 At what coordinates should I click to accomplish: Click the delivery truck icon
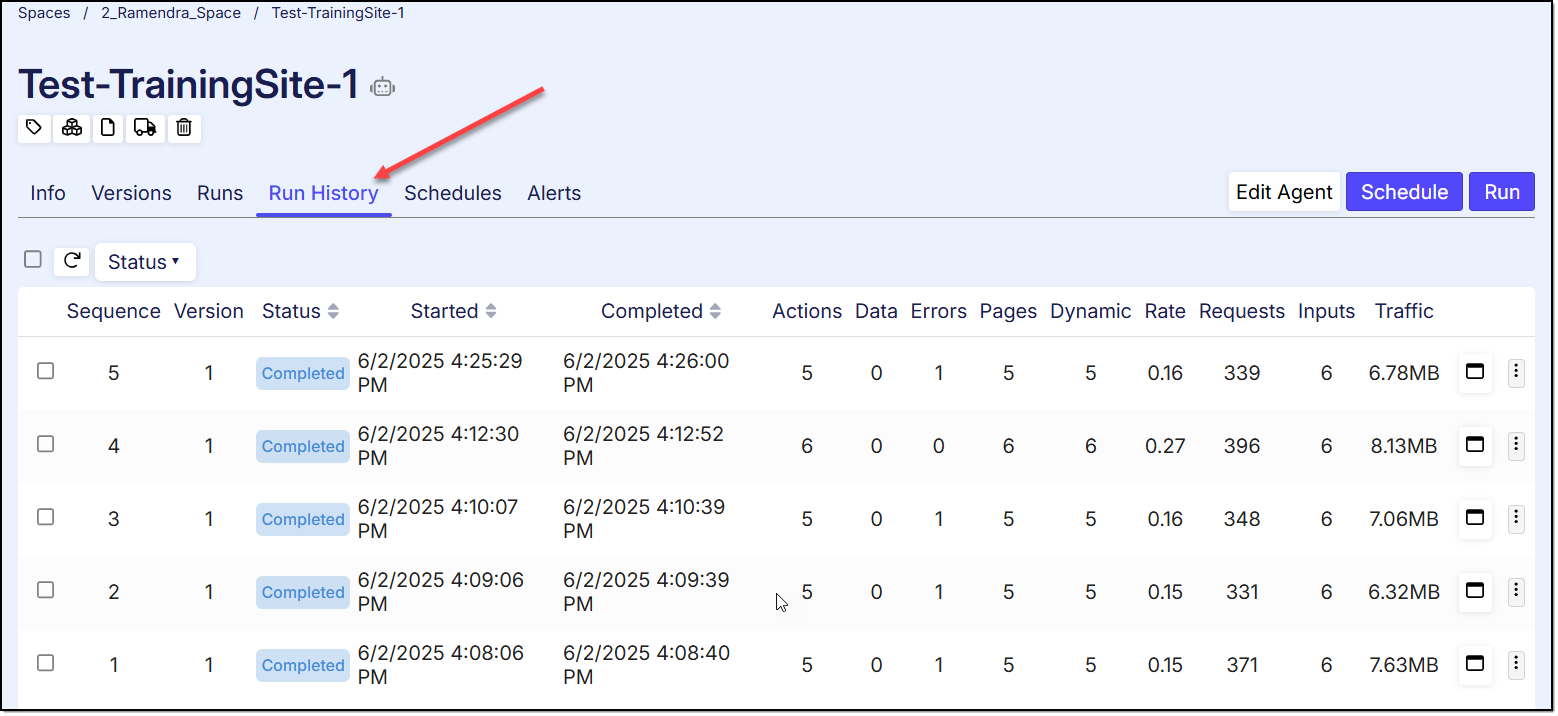145,128
